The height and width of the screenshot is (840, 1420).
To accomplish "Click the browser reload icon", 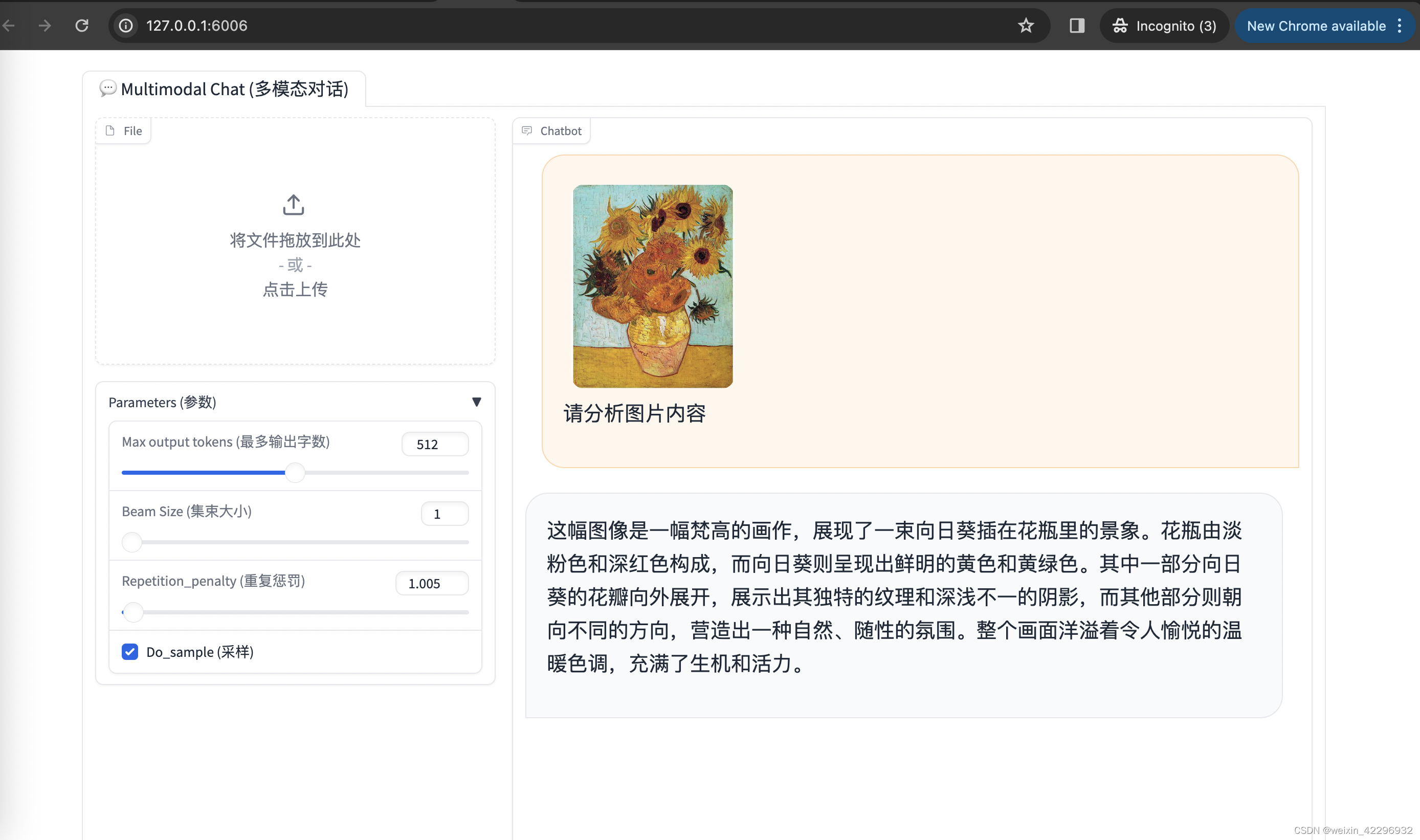I will click(82, 26).
